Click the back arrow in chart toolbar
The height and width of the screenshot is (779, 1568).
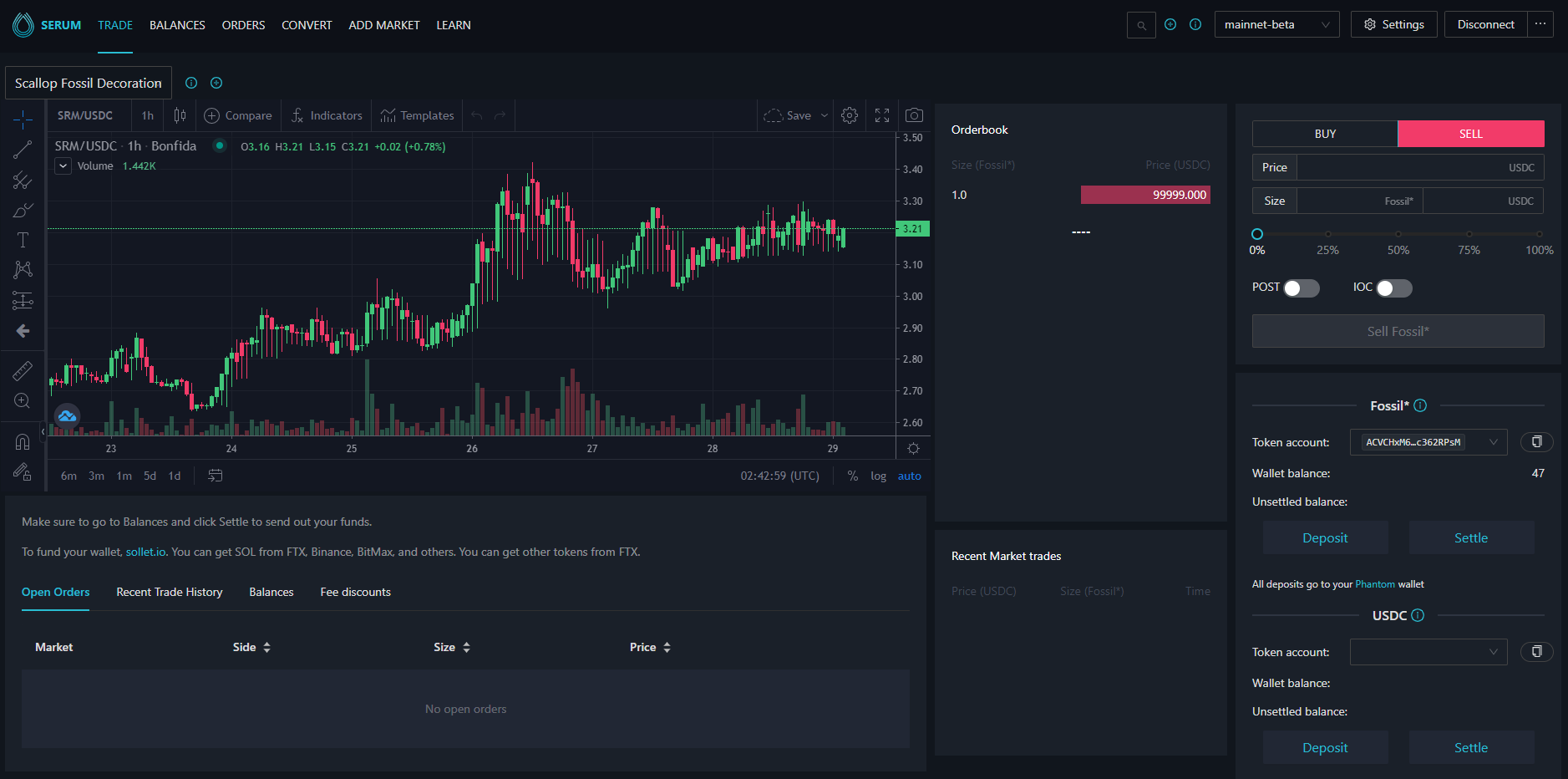[23, 331]
